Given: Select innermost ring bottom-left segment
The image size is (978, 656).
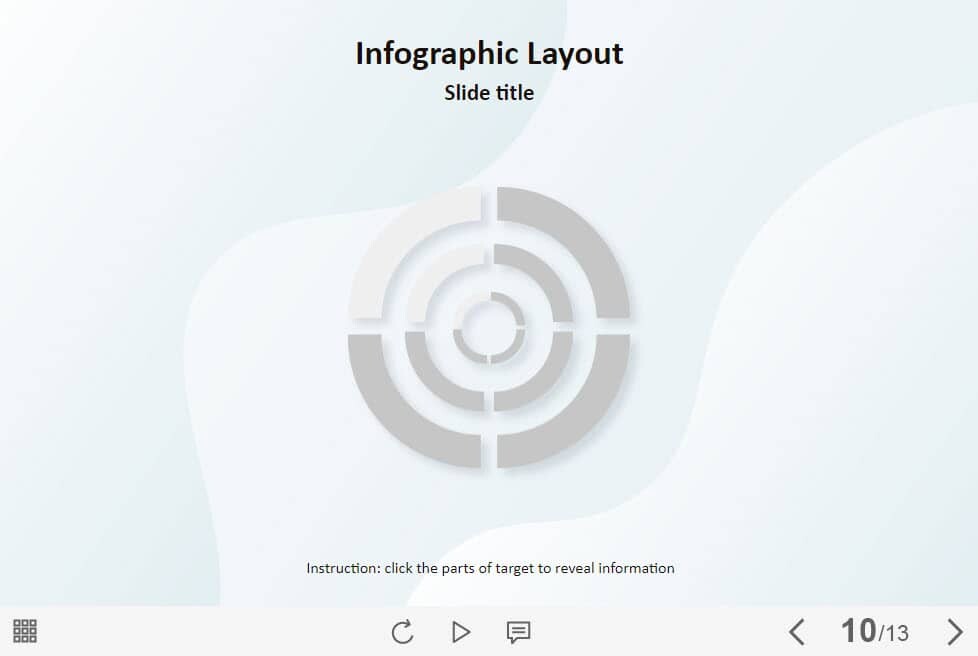Looking at the screenshot, I should click(466, 350).
